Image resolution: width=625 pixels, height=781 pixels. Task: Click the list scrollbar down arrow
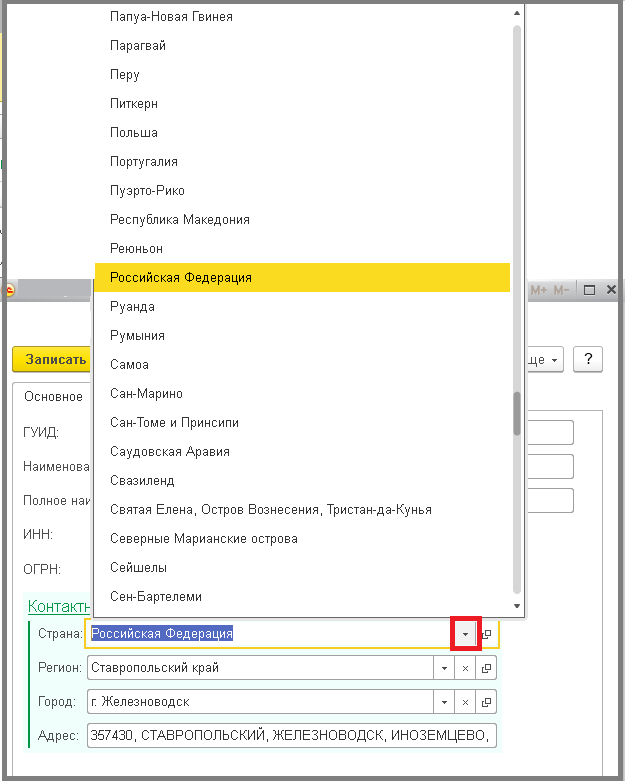517,606
